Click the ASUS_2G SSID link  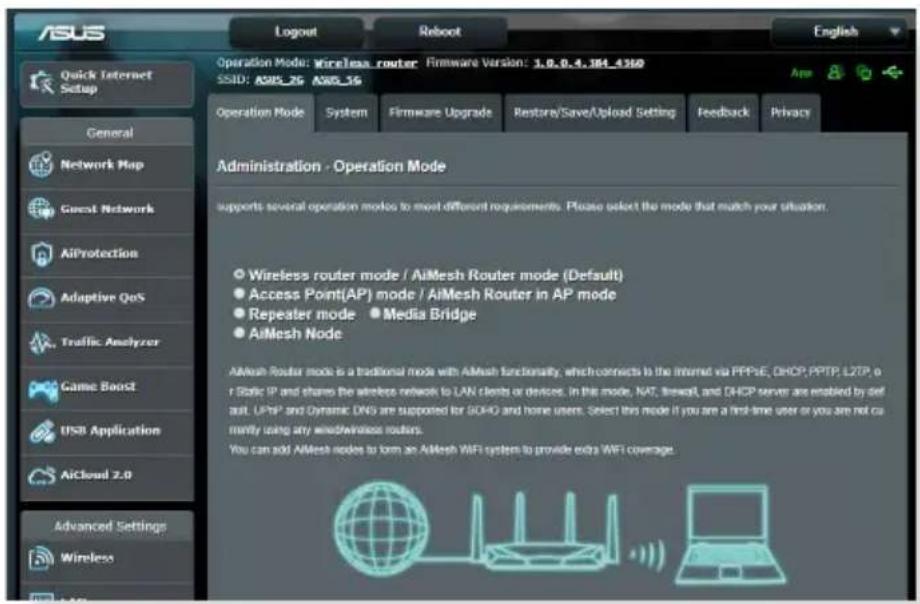click(x=279, y=80)
